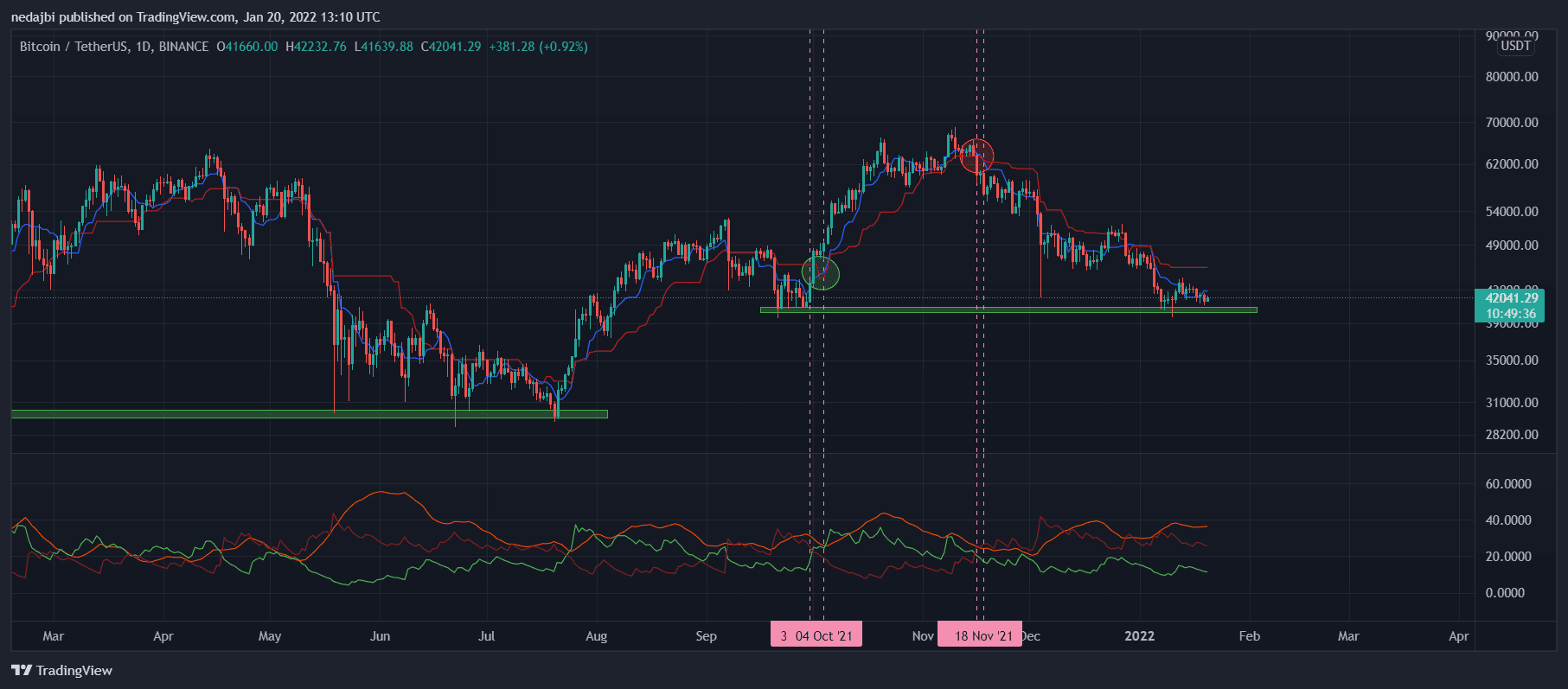Click the 35000.00 price axis label

(x=1512, y=360)
